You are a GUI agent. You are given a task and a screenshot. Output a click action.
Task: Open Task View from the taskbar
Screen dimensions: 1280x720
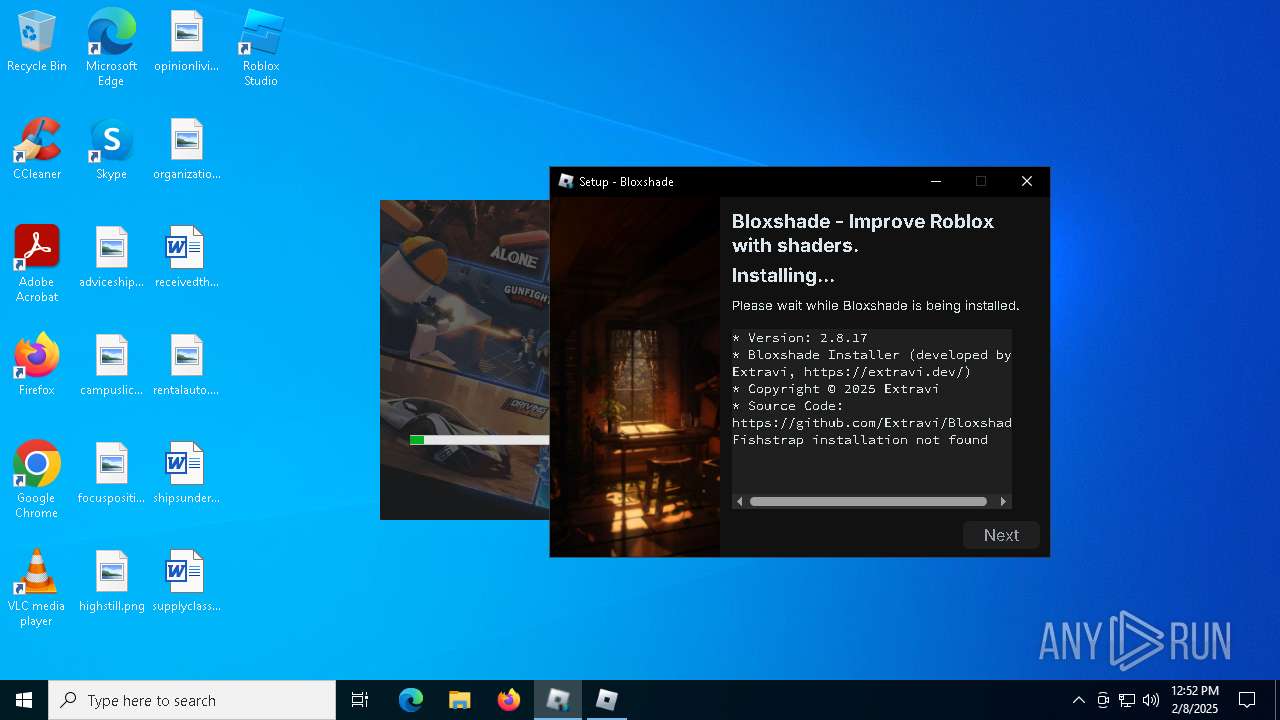[360, 700]
